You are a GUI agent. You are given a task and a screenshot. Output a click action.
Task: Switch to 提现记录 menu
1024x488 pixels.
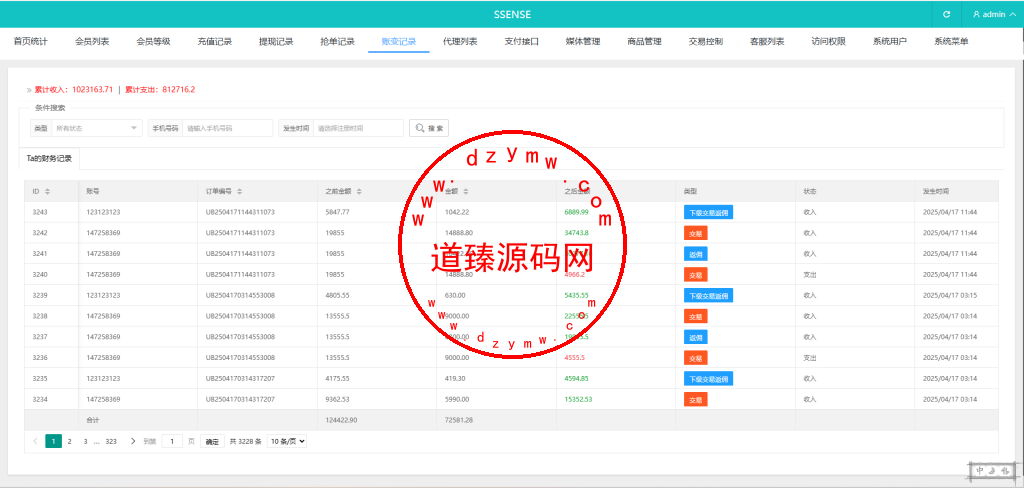[276, 42]
